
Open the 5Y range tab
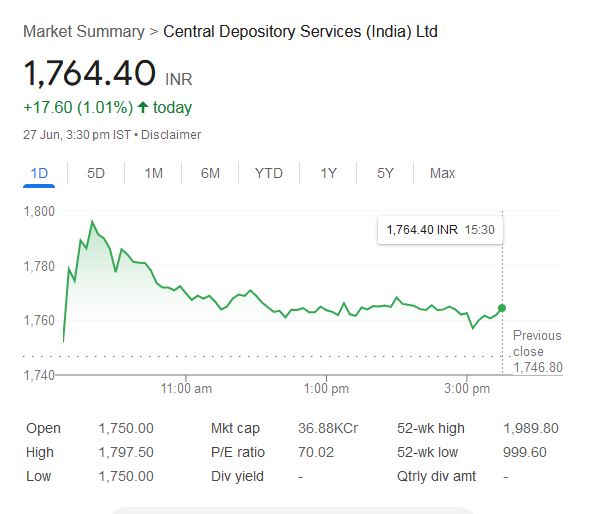(385, 173)
